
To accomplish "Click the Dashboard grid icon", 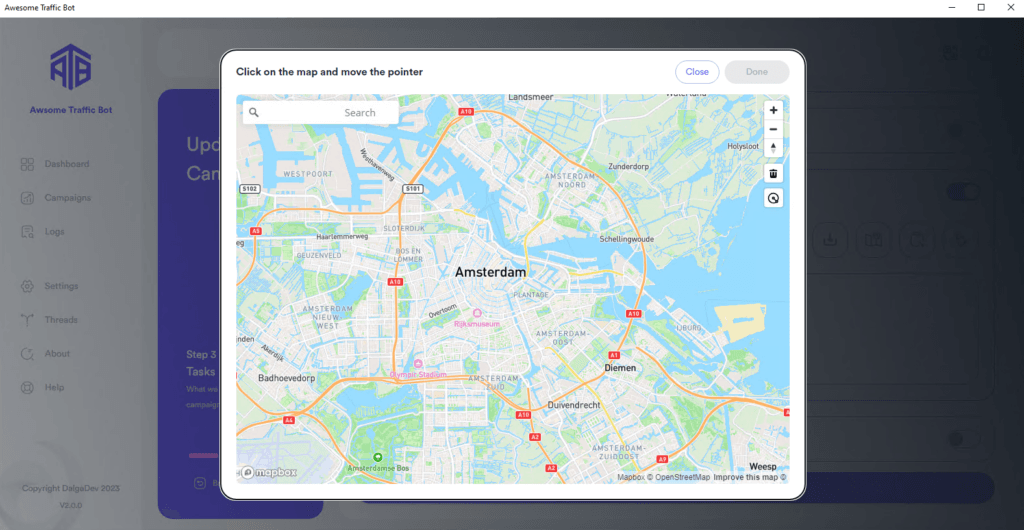I will coord(27,164).
